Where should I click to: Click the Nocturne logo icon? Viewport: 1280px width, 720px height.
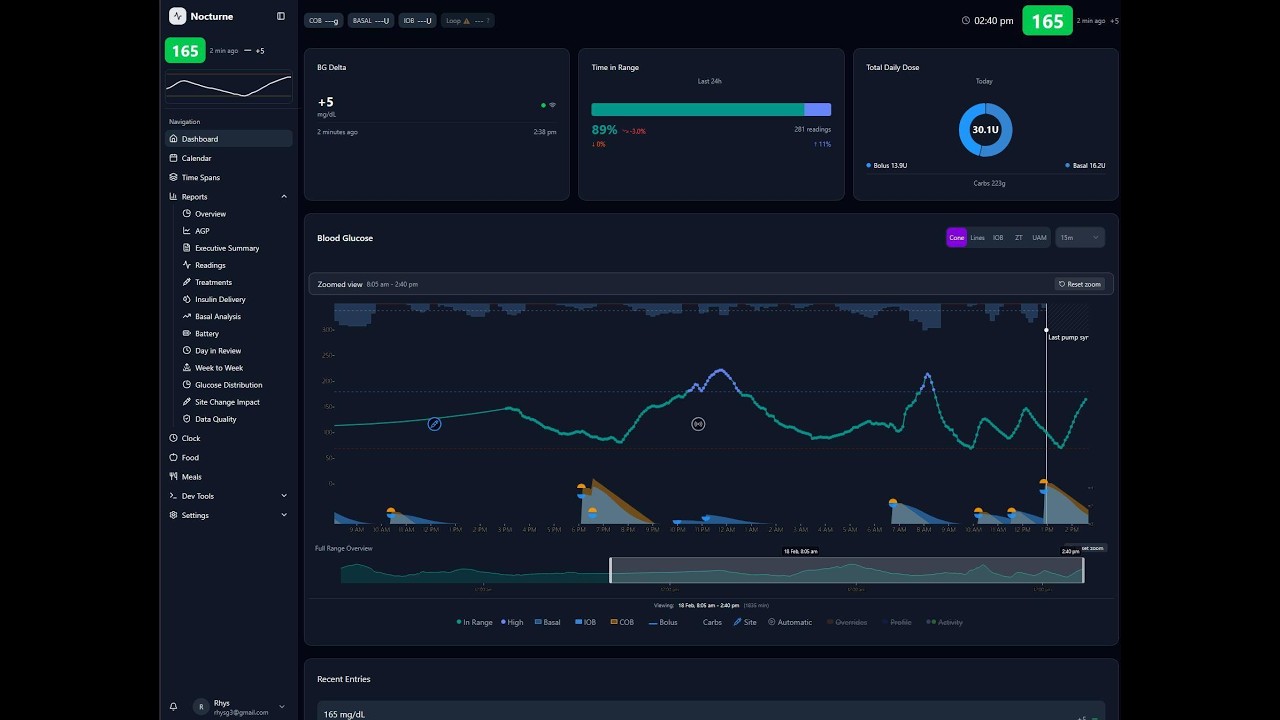coord(177,16)
